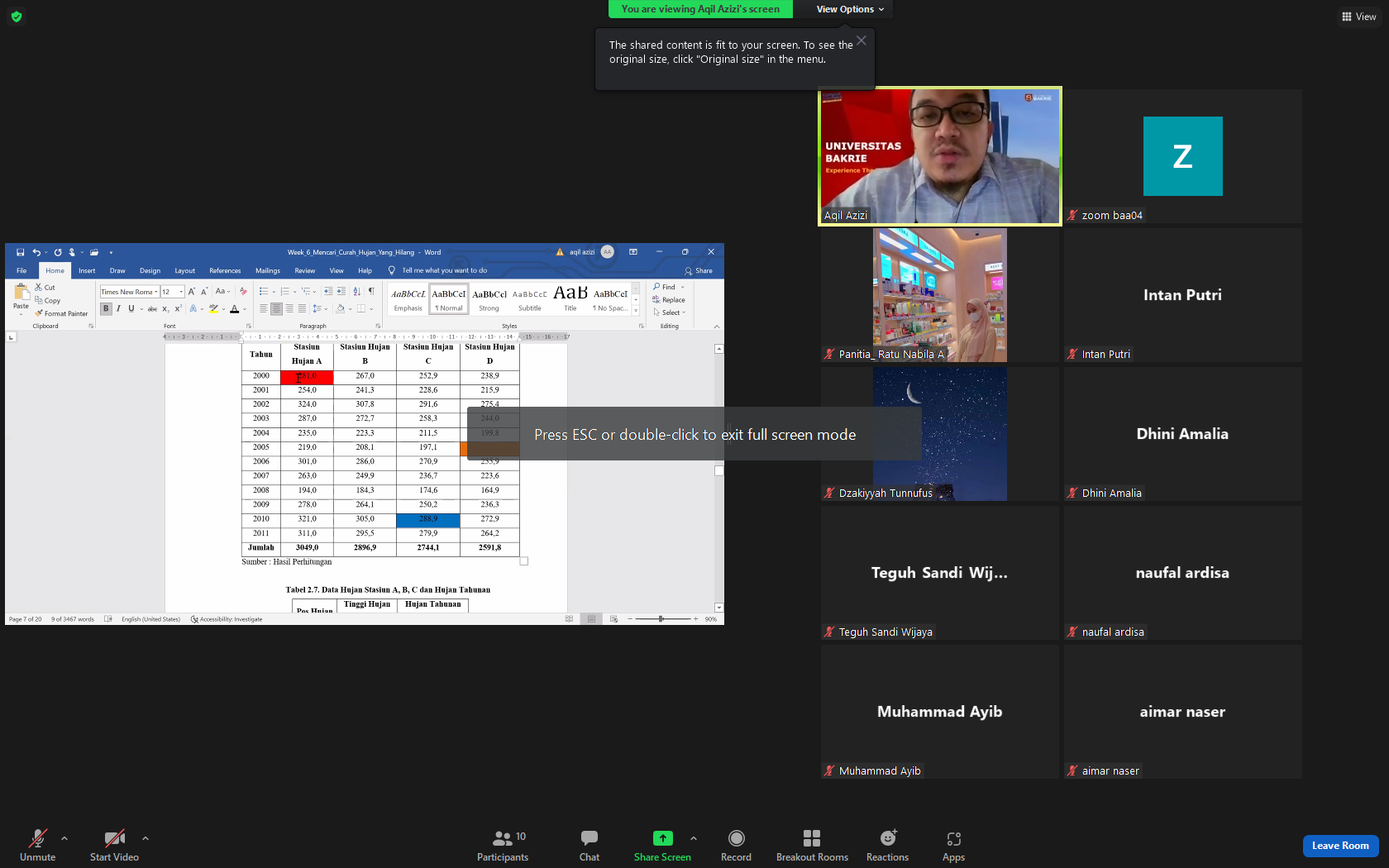
Task: Click the Copy command in the Clipboard group
Action: pos(48,301)
